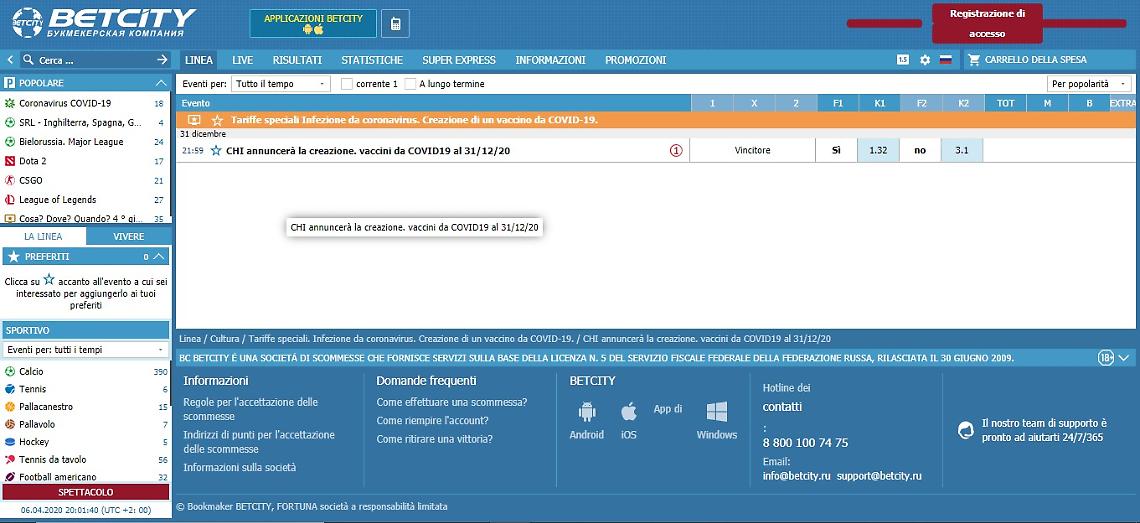Click the APPLICAZIONI BETCITY button
The height and width of the screenshot is (523, 1140).
(x=313, y=23)
